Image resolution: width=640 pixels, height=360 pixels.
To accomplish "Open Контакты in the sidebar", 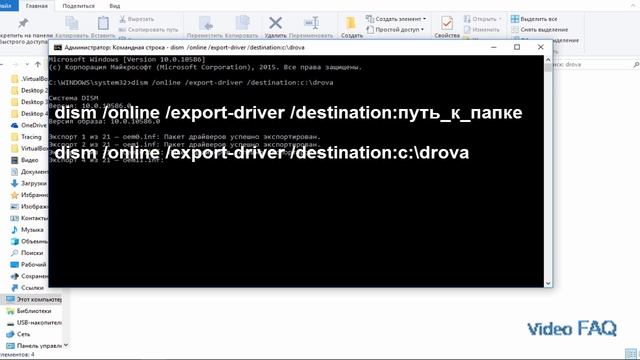I will pos(29,218).
